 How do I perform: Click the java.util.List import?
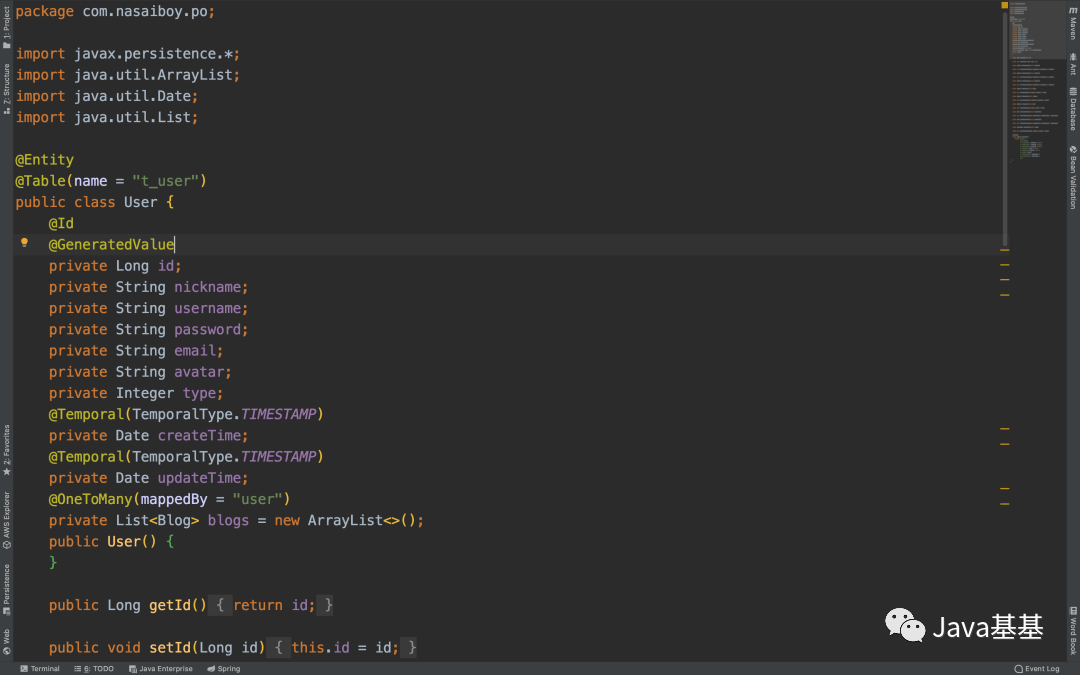click(132, 118)
